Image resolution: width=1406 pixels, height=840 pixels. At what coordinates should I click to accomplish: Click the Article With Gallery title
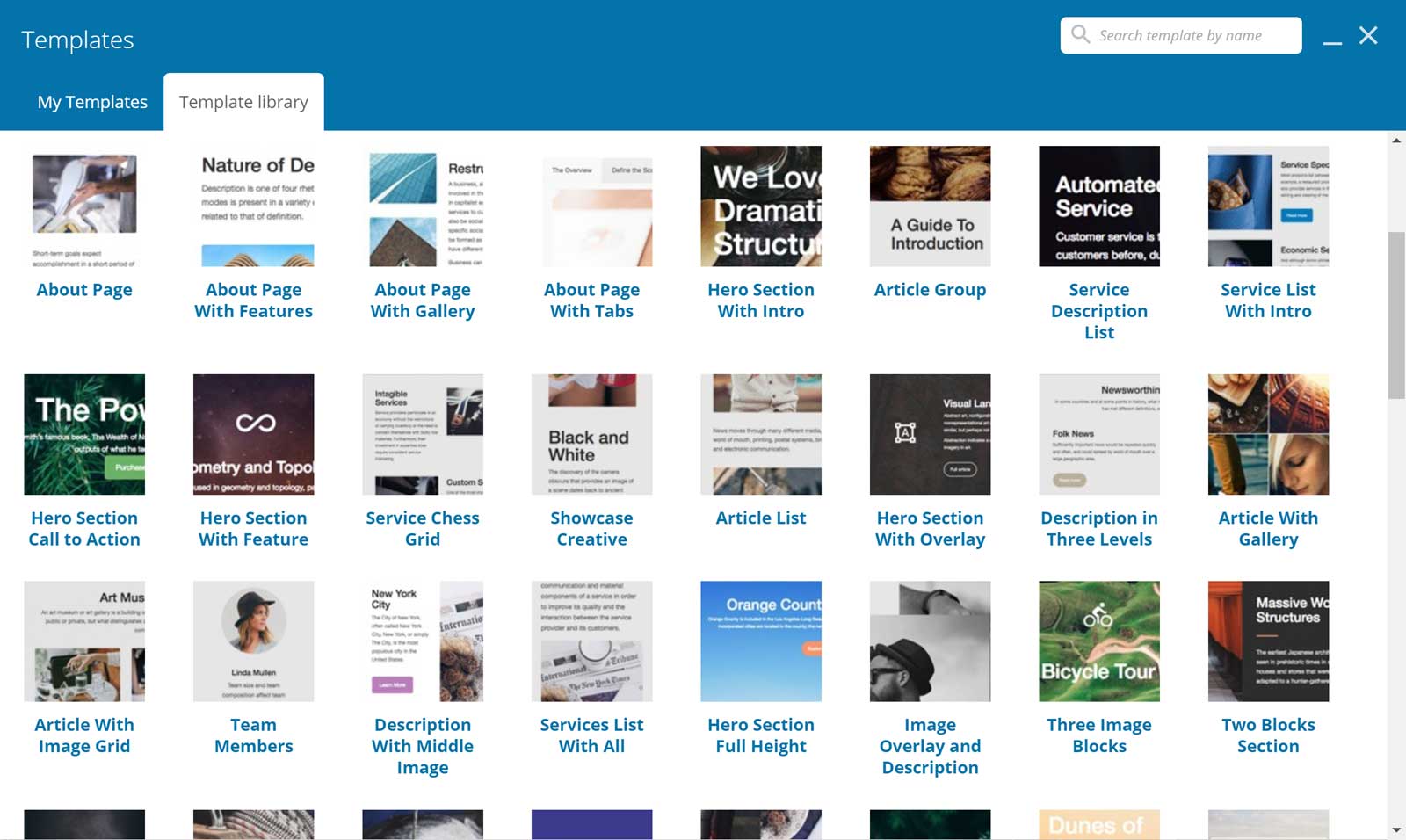pos(1269,529)
